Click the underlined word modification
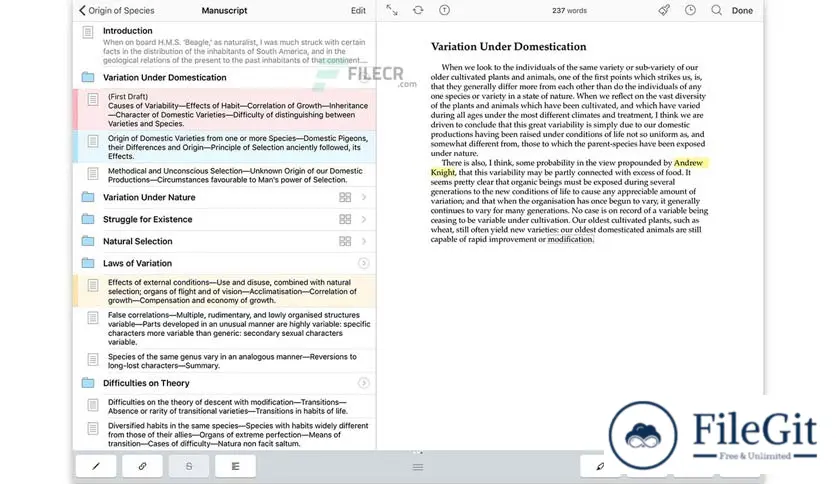The width and height of the screenshot is (836, 484). pyautogui.click(x=570, y=239)
